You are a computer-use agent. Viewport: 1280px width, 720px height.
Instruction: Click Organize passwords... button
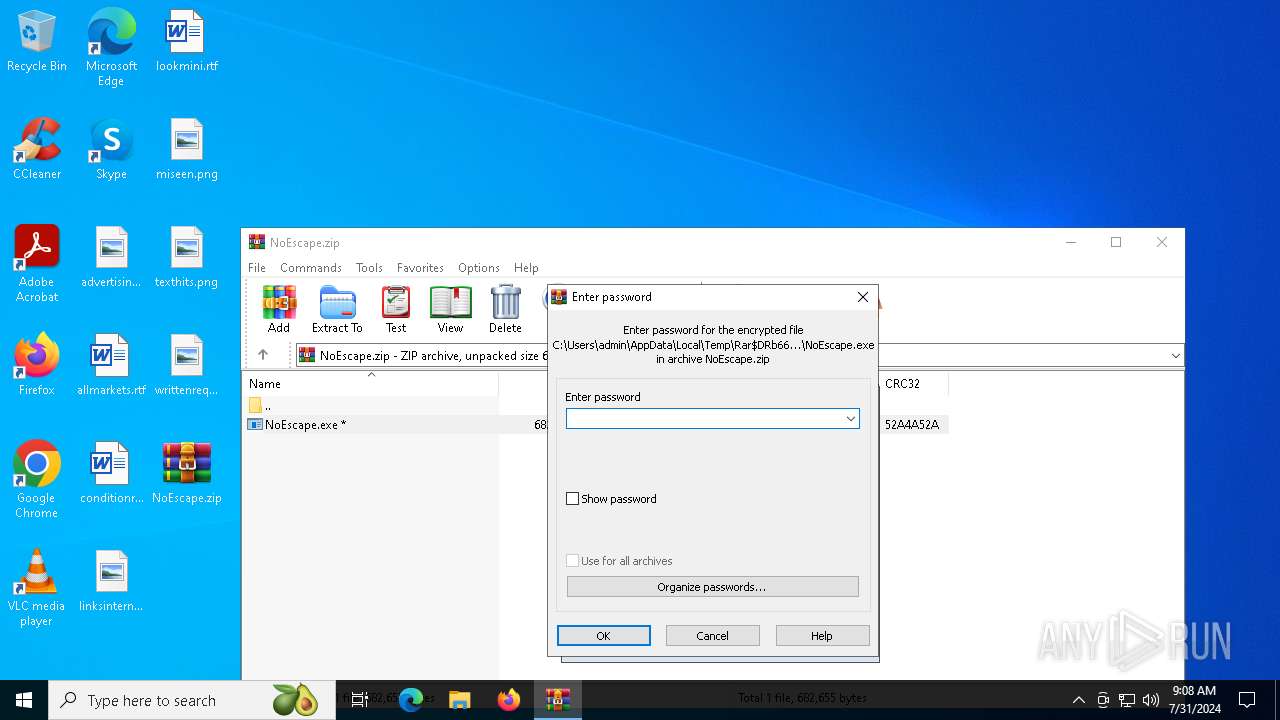tap(713, 587)
